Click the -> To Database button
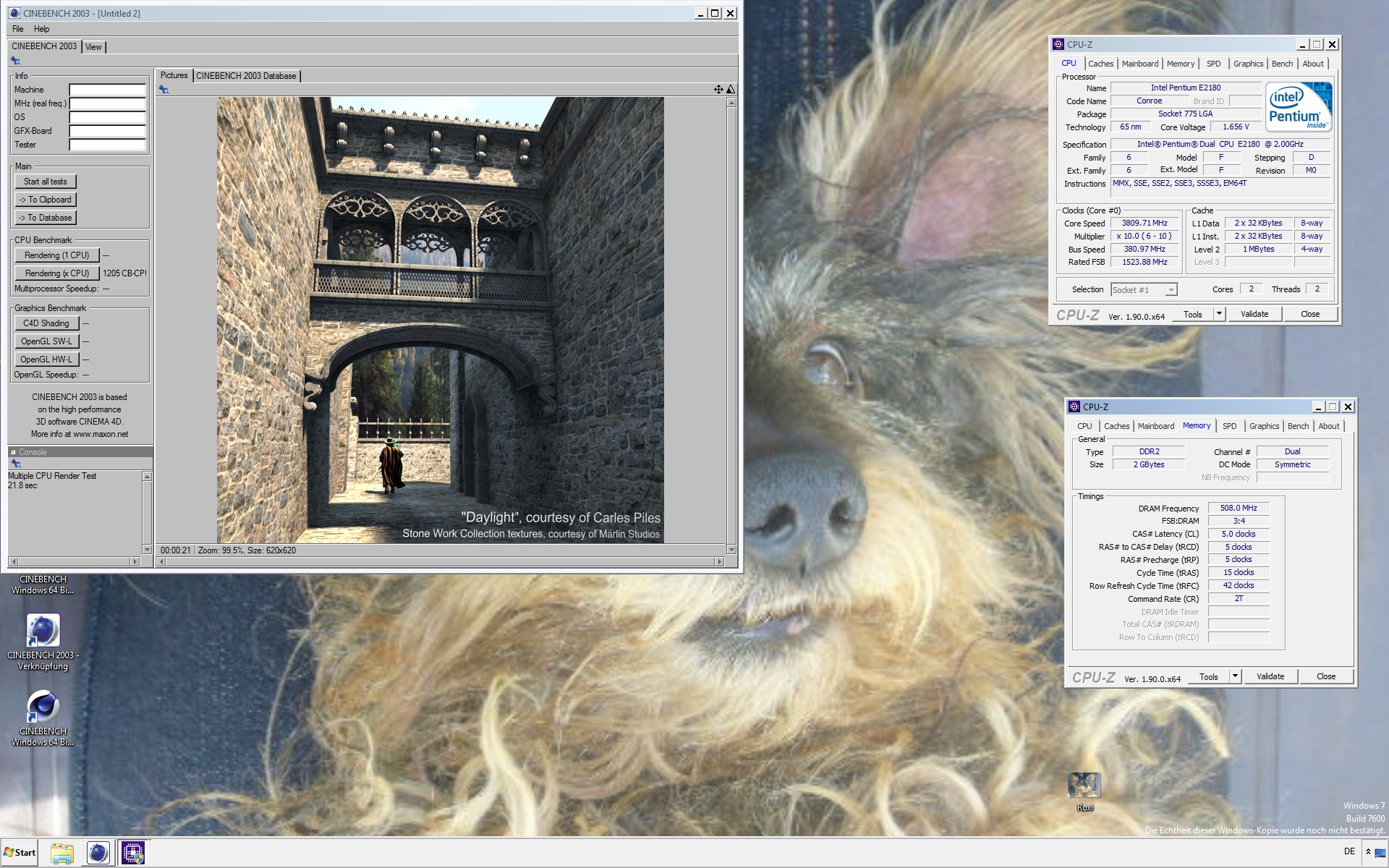1389x868 pixels. 46,218
